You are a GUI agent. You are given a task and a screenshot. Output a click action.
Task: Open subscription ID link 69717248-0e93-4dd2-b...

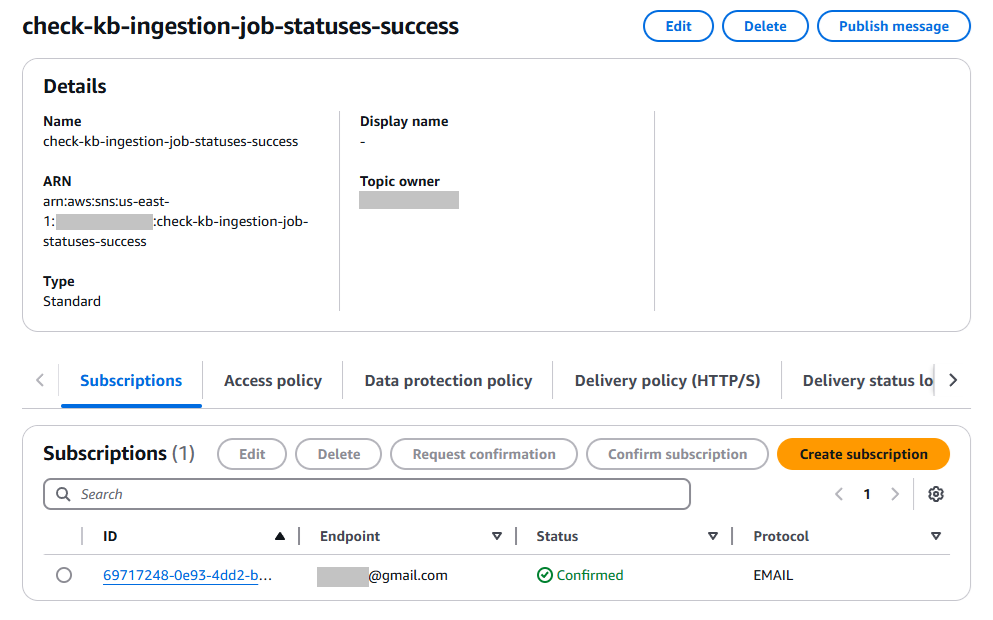click(187, 575)
